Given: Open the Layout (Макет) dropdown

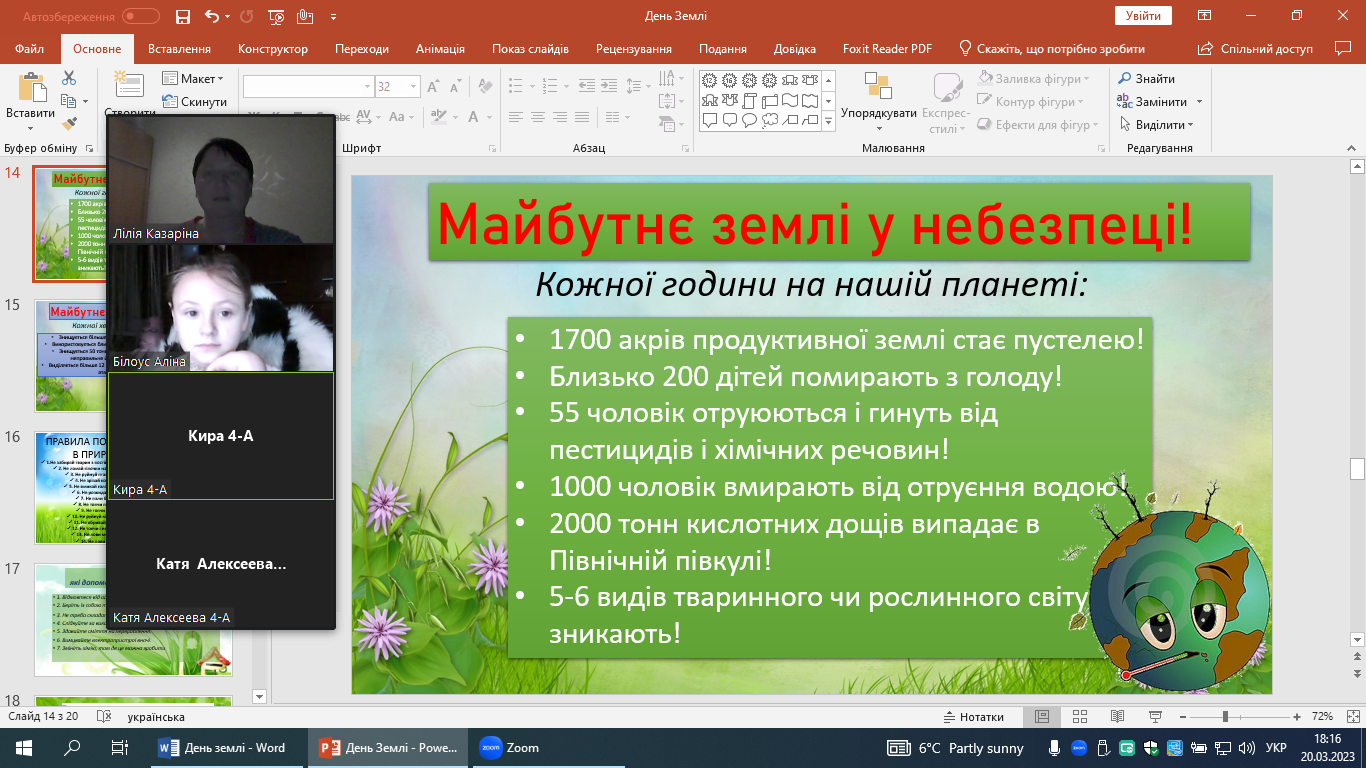Looking at the screenshot, I should pyautogui.click(x=192, y=78).
